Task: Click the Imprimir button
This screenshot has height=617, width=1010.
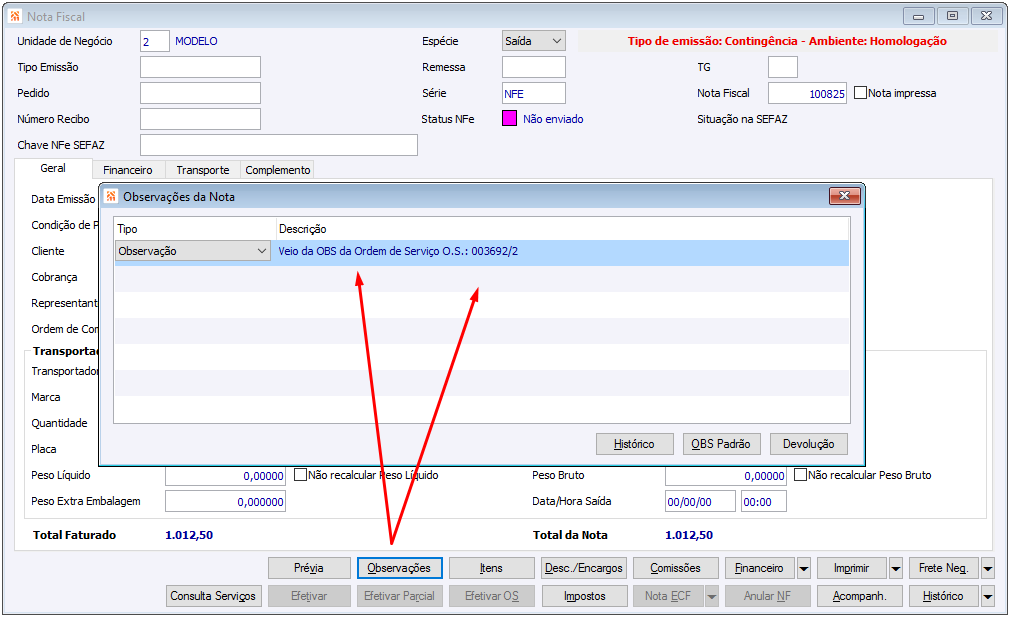Action: tap(852, 568)
